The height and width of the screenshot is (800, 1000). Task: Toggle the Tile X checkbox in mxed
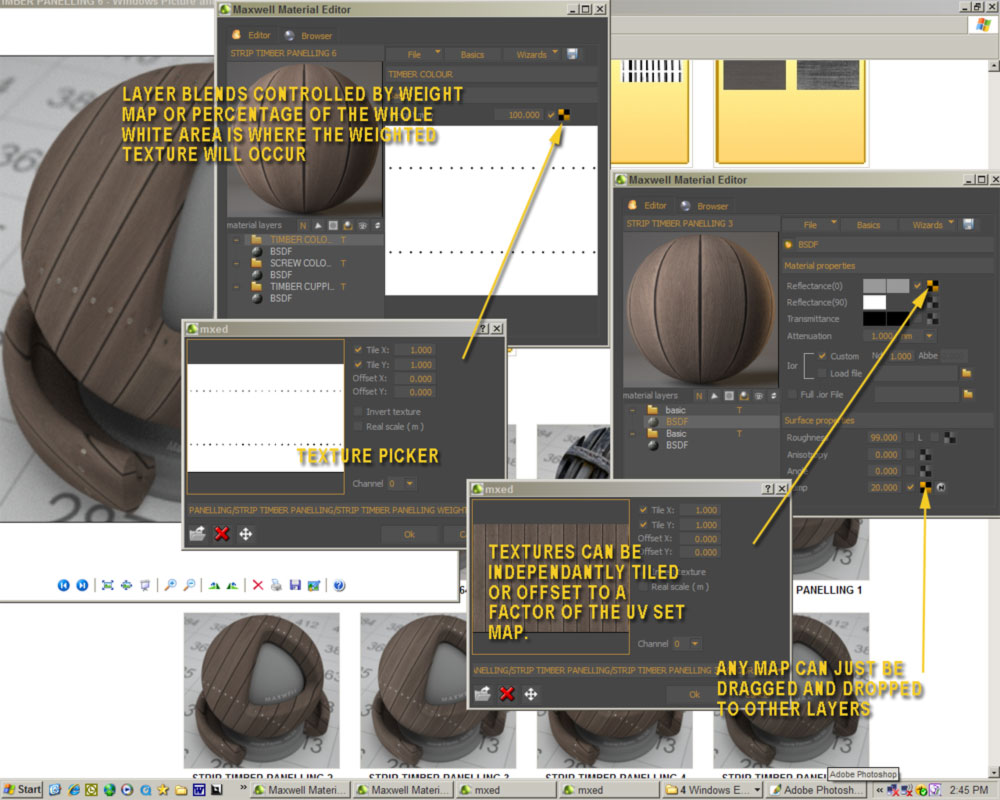point(357,350)
